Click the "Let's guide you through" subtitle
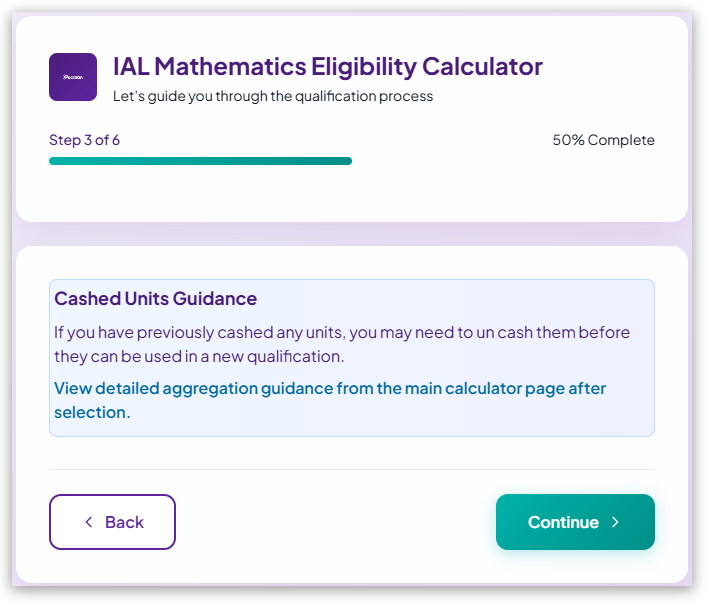710x604 pixels. [273, 97]
